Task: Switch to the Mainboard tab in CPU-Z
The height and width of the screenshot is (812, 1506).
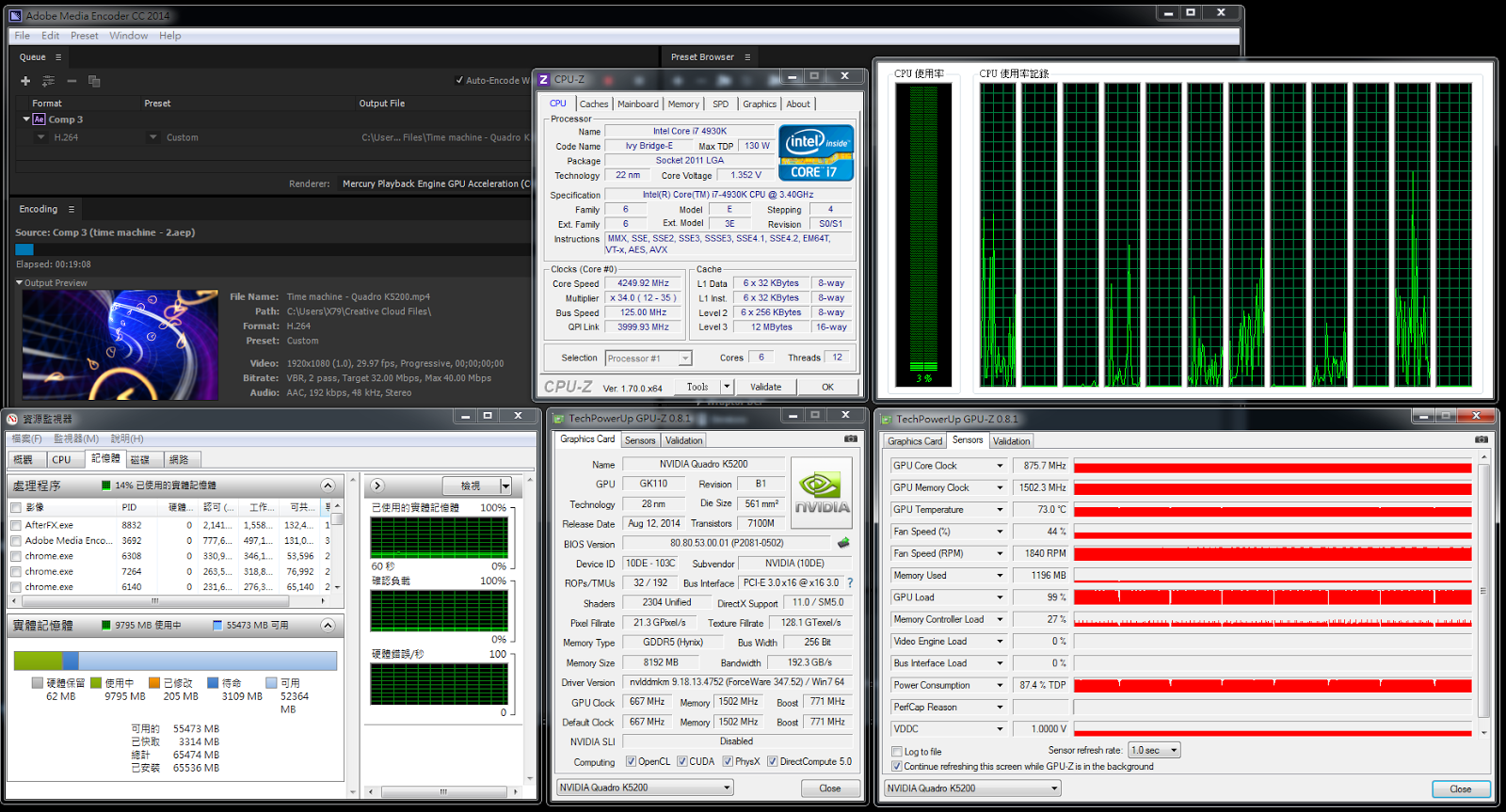Action: tap(638, 104)
